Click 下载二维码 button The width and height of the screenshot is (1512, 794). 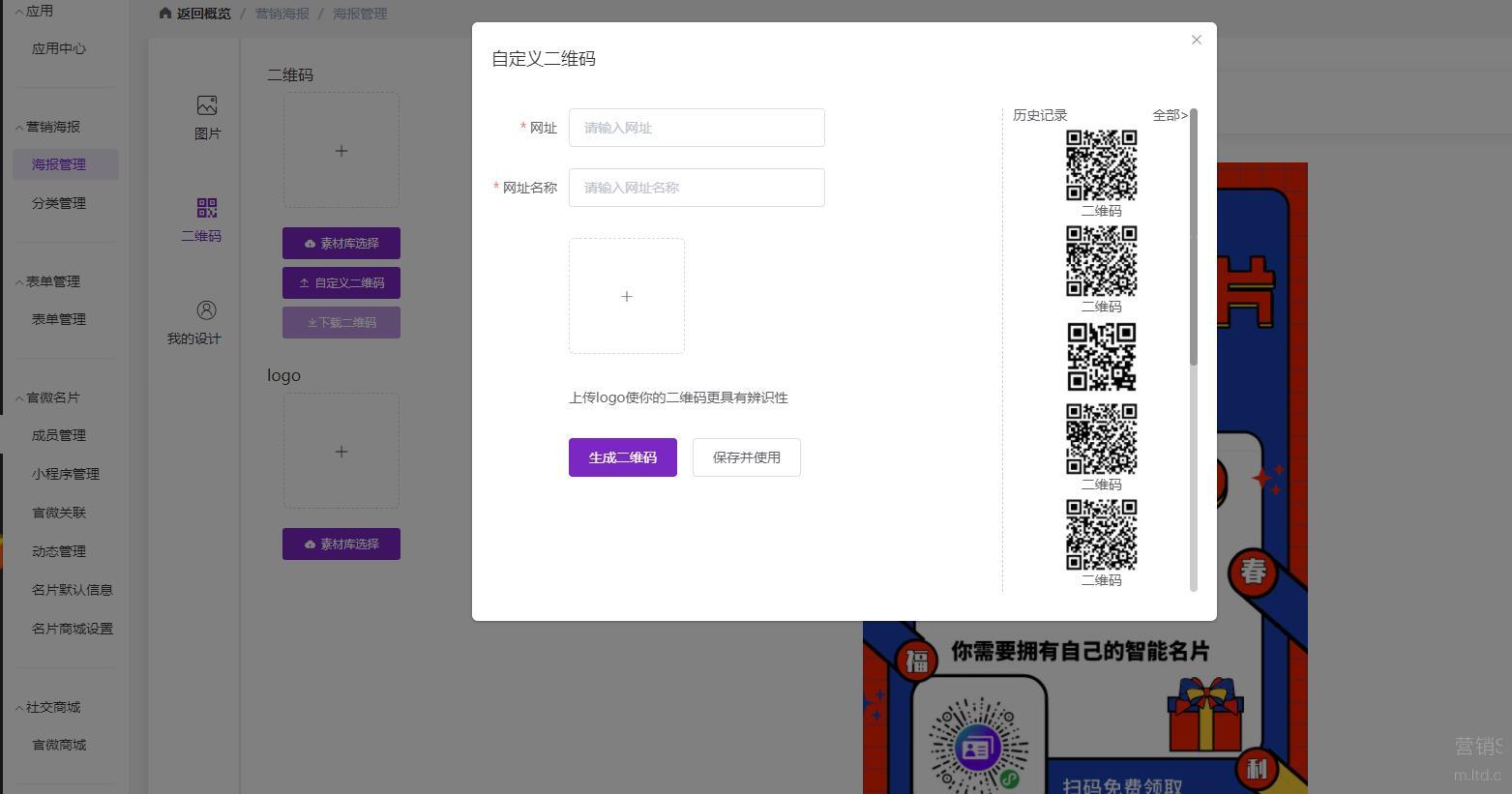[341, 323]
